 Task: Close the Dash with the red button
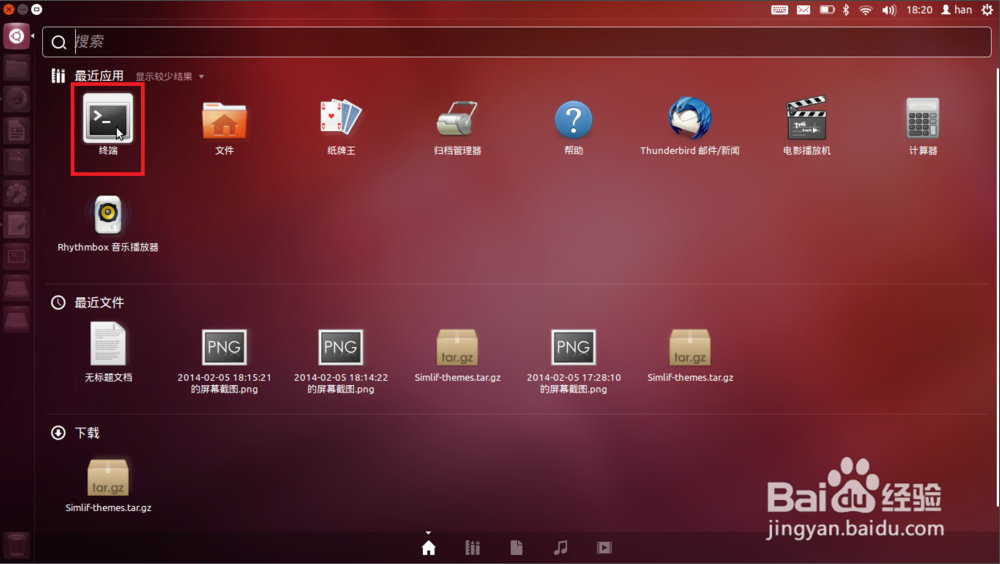tap(9, 9)
